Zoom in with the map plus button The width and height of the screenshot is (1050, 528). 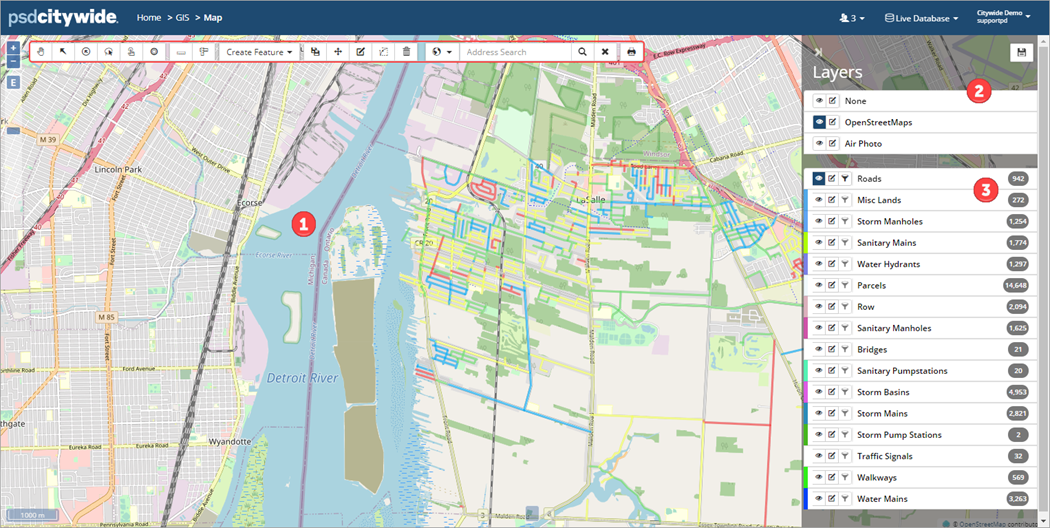13,48
